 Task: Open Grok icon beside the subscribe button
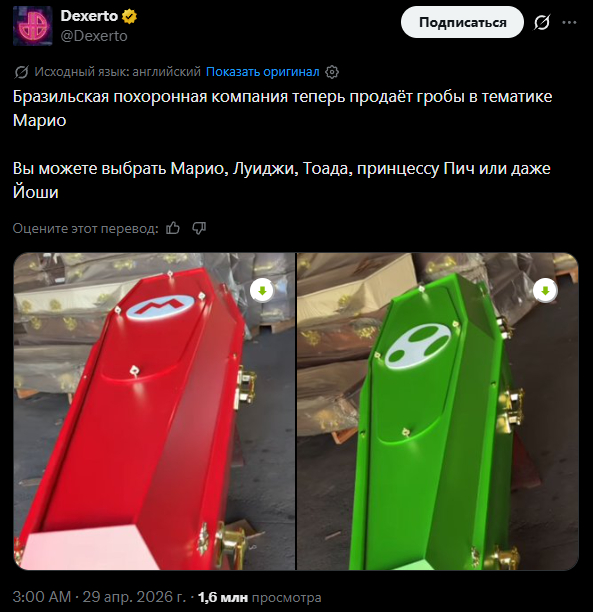click(x=542, y=22)
